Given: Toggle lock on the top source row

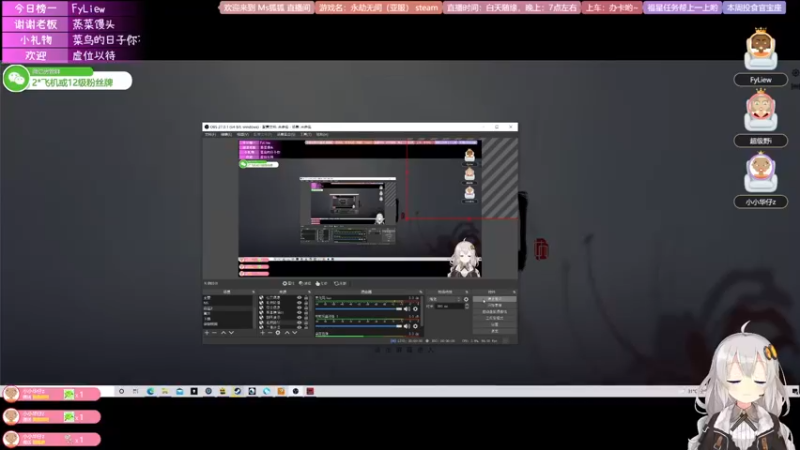Looking at the screenshot, I should pos(306,297).
